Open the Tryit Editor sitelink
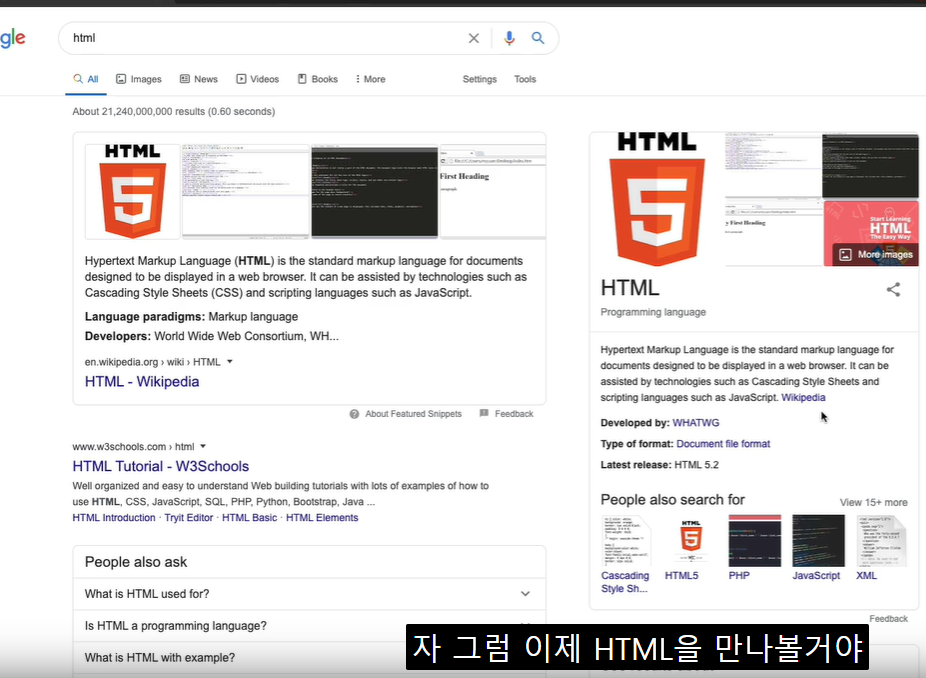Viewport: 926px width, 678px height. 188,518
